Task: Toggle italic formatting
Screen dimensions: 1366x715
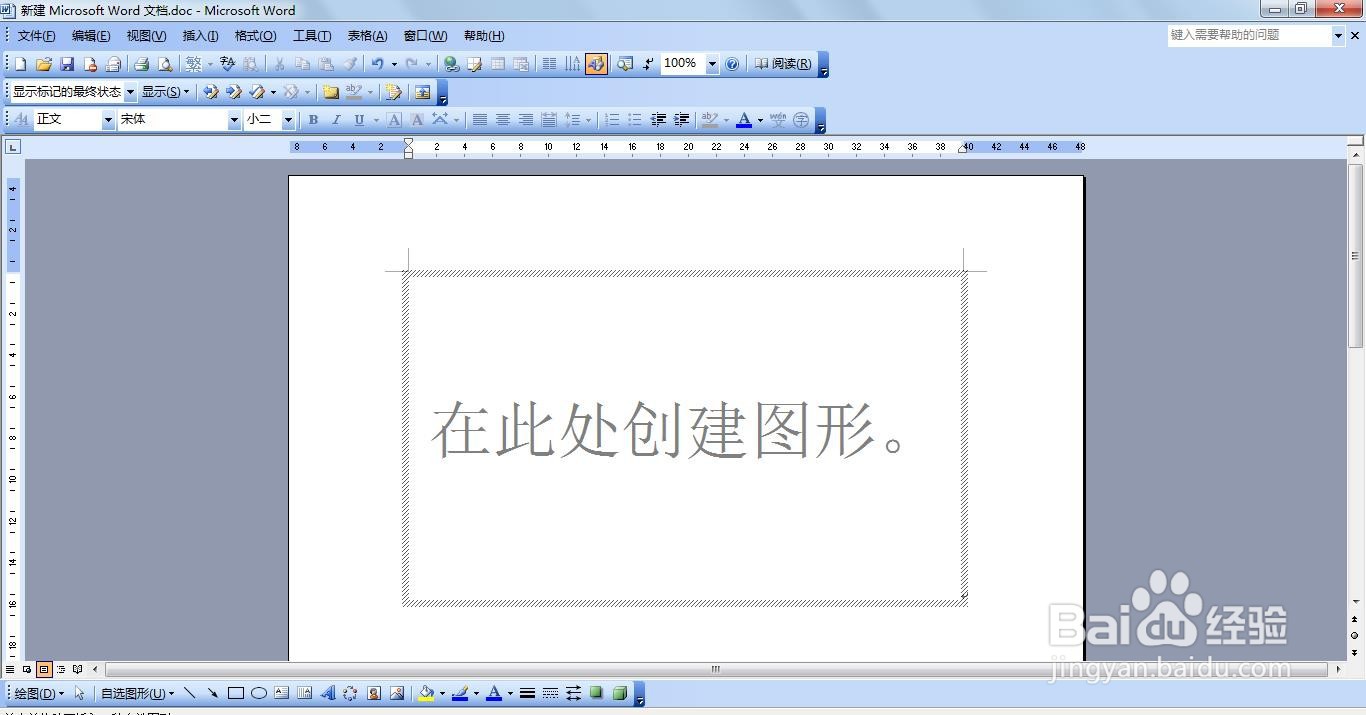Action: pyautogui.click(x=336, y=119)
